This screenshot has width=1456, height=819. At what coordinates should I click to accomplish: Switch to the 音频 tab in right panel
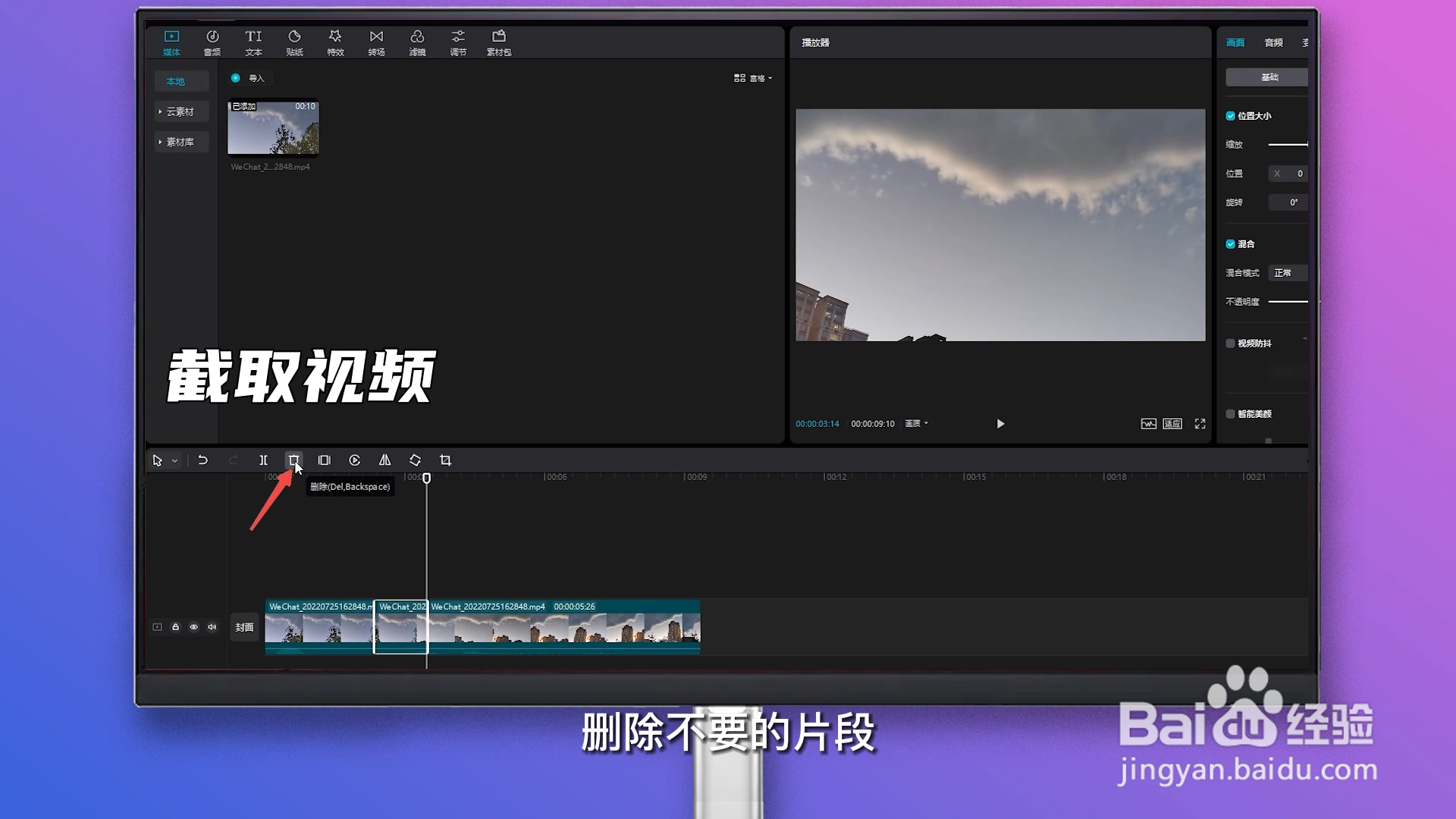pos(1273,42)
